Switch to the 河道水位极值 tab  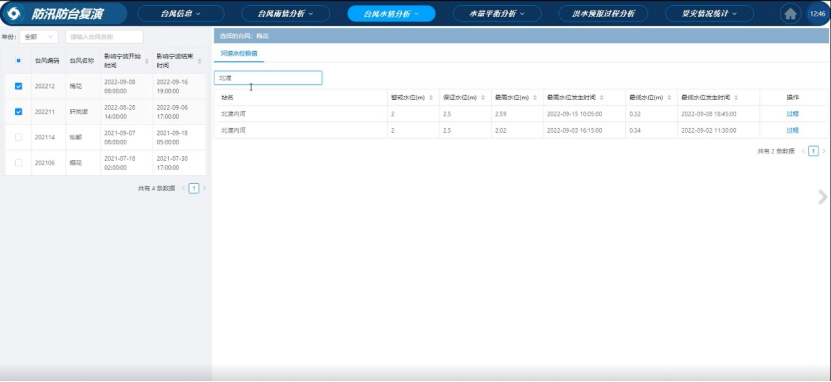point(239,54)
